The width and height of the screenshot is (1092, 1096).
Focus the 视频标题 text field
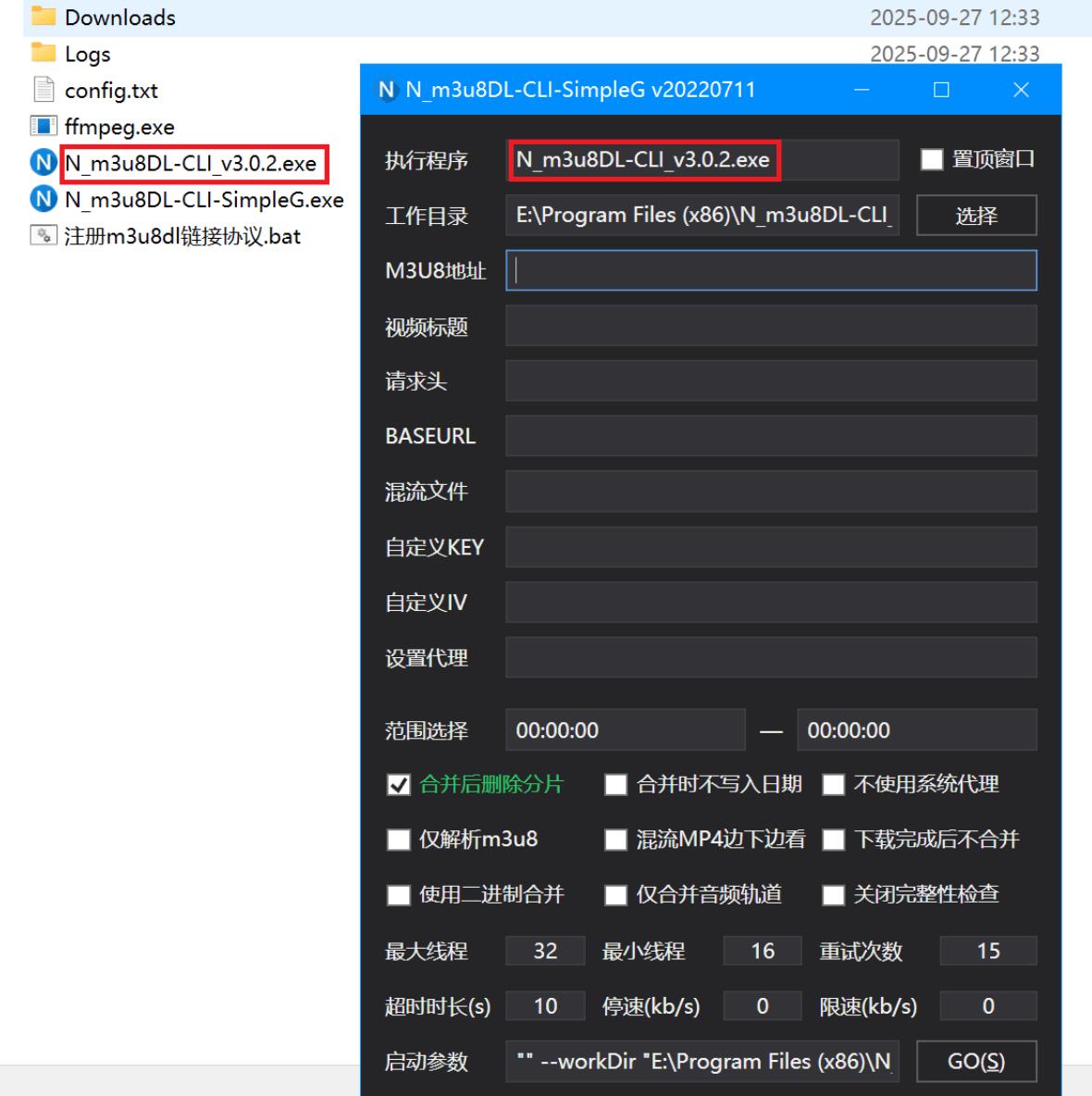pyautogui.click(x=771, y=327)
